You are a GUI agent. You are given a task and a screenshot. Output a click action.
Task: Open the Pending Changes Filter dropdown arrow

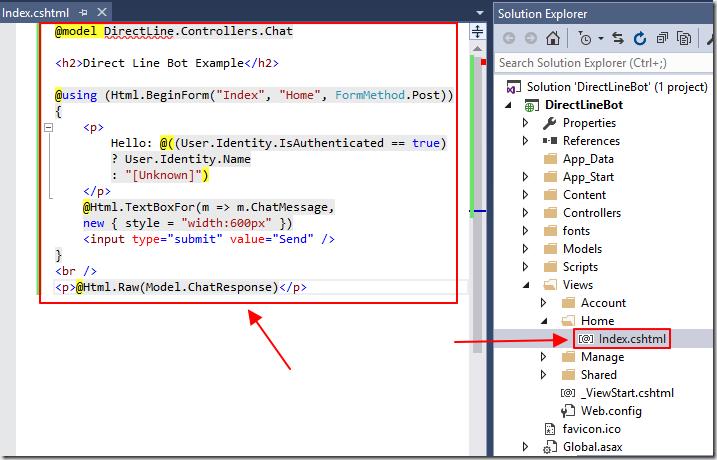click(x=601, y=39)
